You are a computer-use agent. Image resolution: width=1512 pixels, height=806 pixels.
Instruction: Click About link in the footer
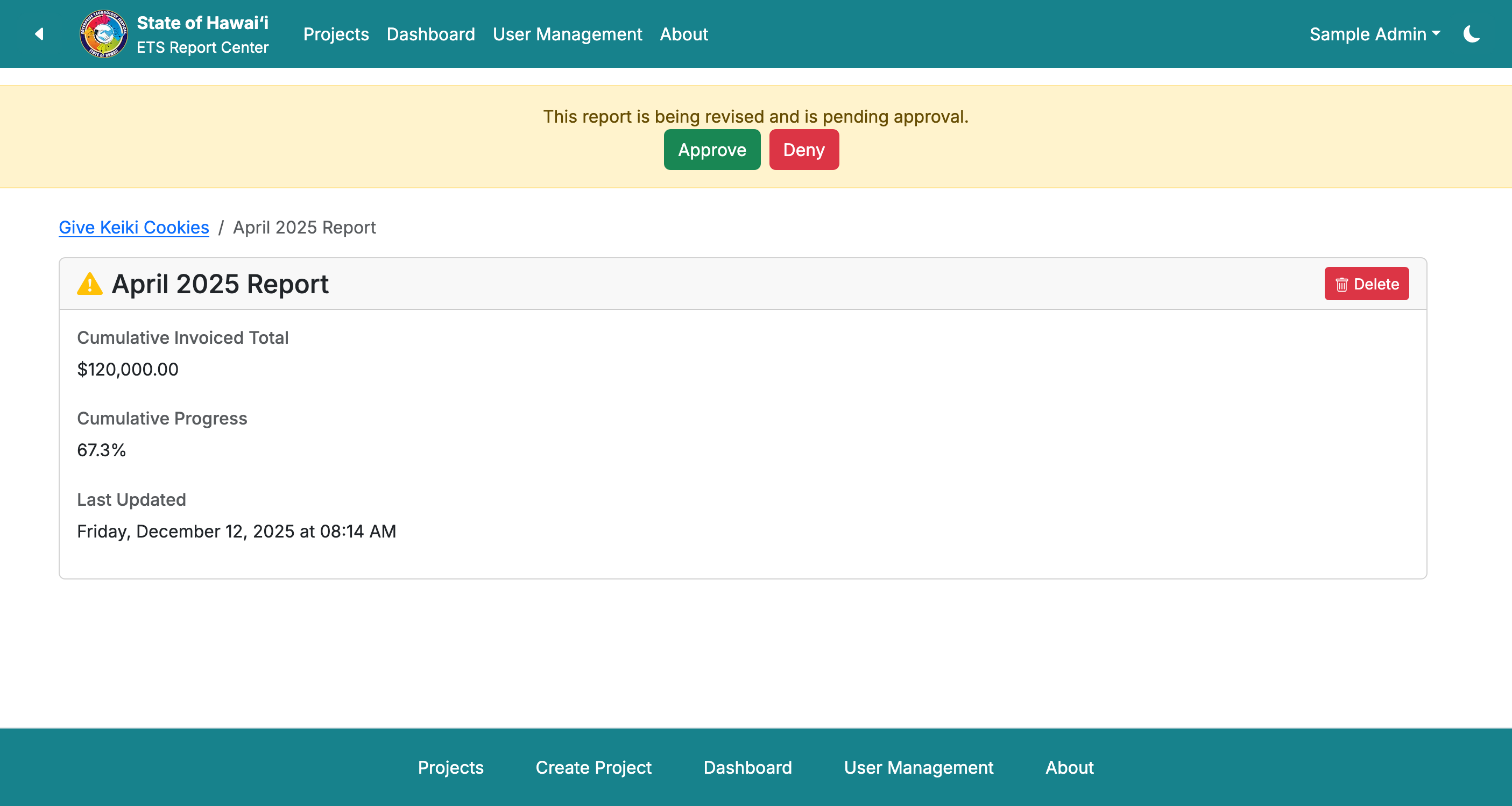pos(1069,767)
